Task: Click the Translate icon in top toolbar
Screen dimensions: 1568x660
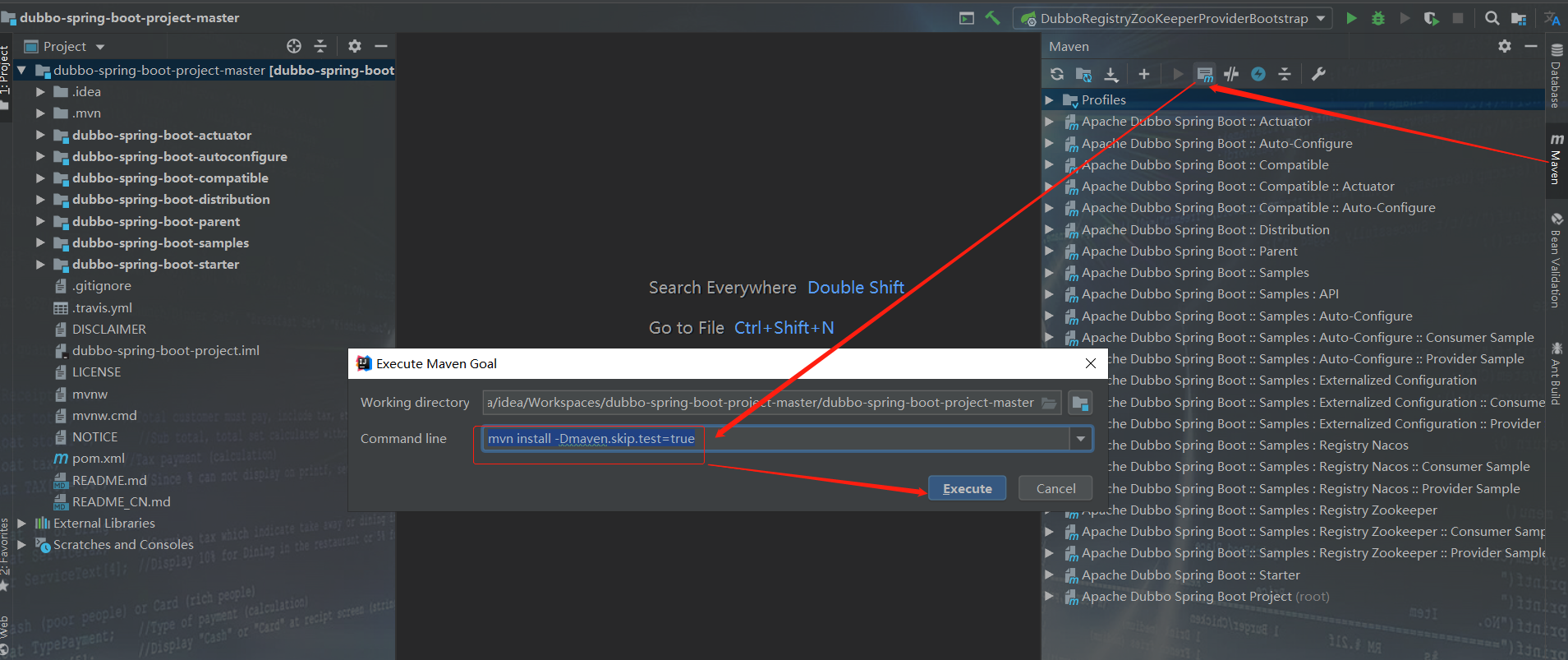Action: 1552,18
